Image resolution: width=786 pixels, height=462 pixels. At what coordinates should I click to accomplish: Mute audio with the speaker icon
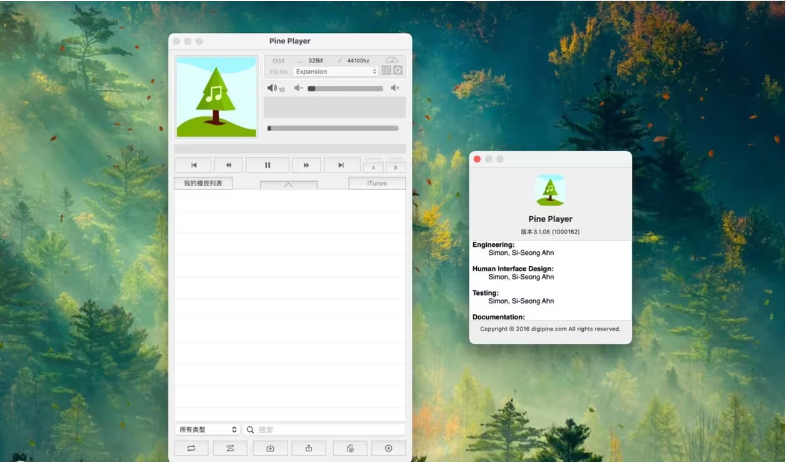click(x=272, y=88)
